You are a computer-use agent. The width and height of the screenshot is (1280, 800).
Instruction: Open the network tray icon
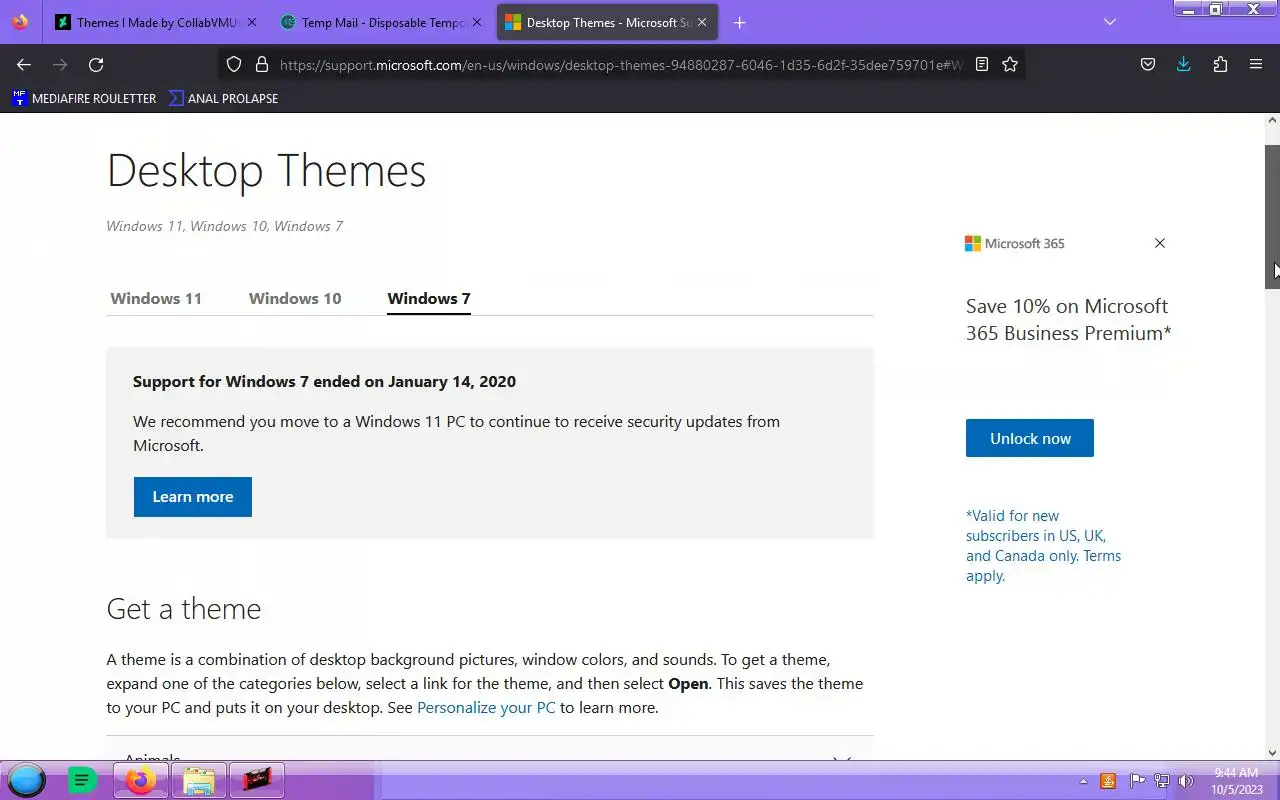[1161, 781]
